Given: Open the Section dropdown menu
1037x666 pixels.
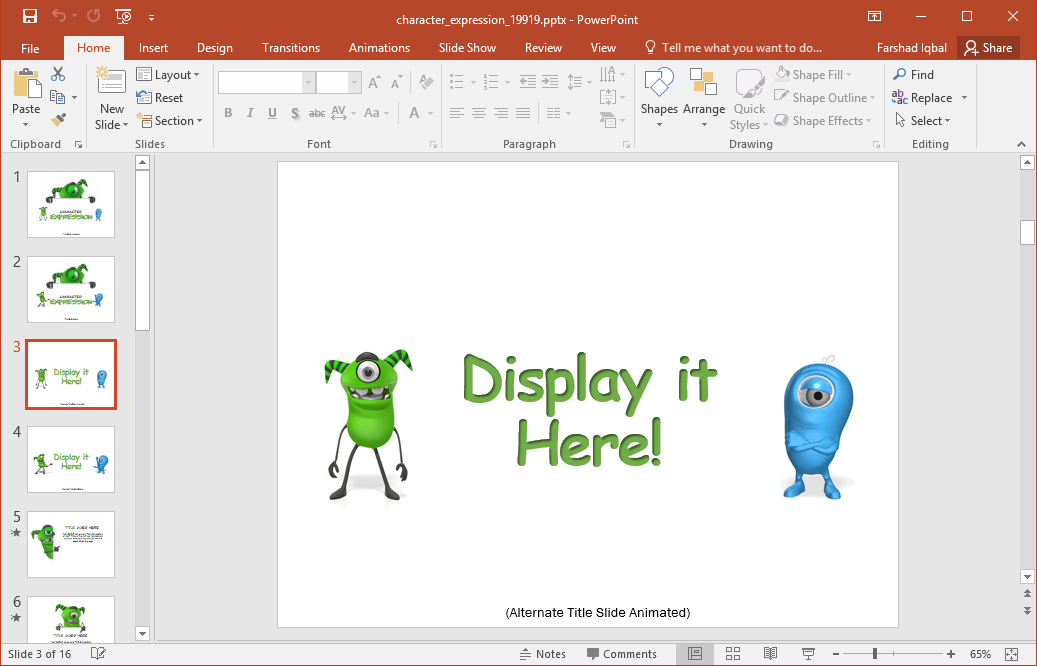Looking at the screenshot, I should tap(172, 120).
